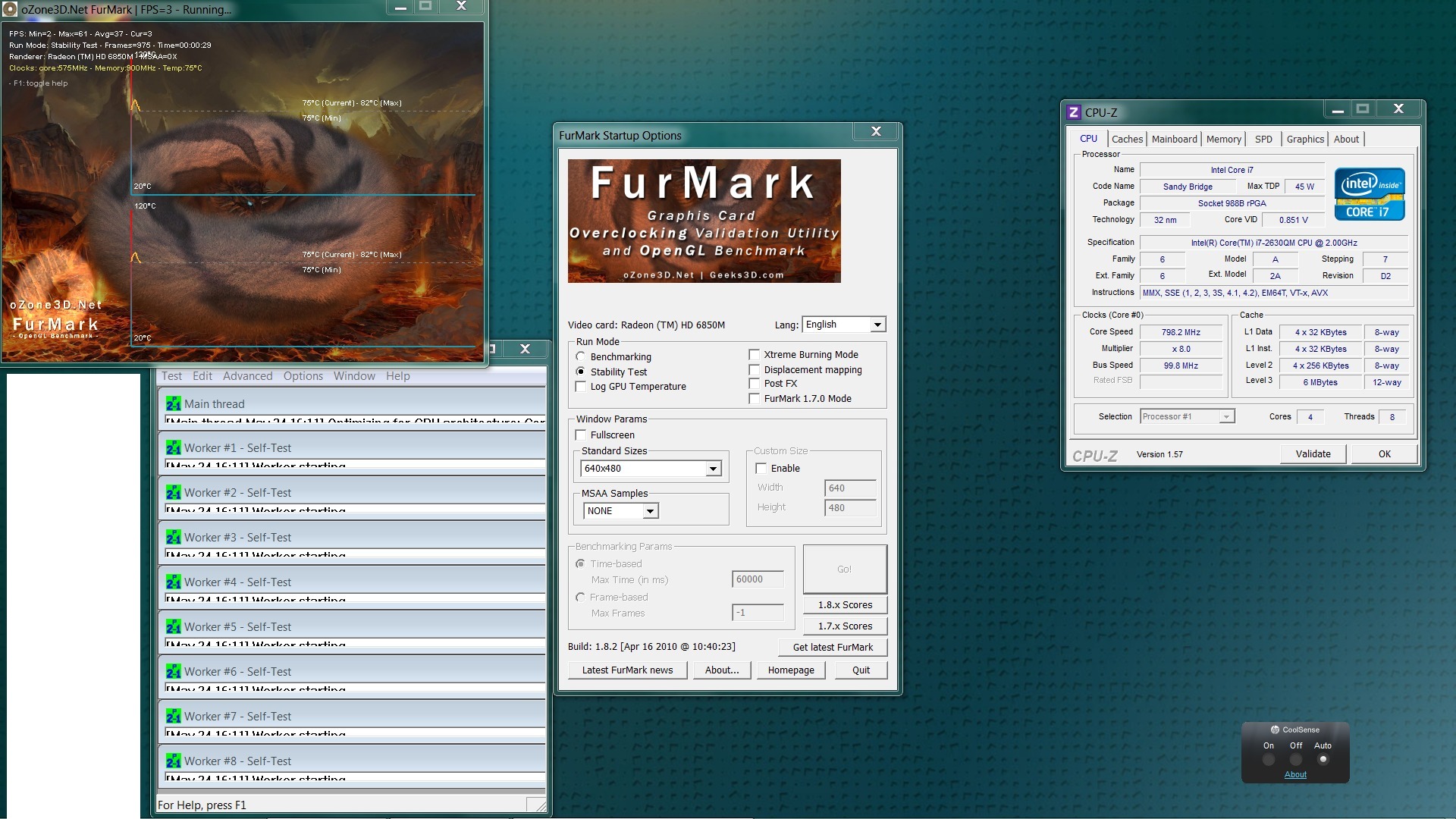Click the Worker #8 Self-Test icon
1456x819 pixels.
coord(173,761)
